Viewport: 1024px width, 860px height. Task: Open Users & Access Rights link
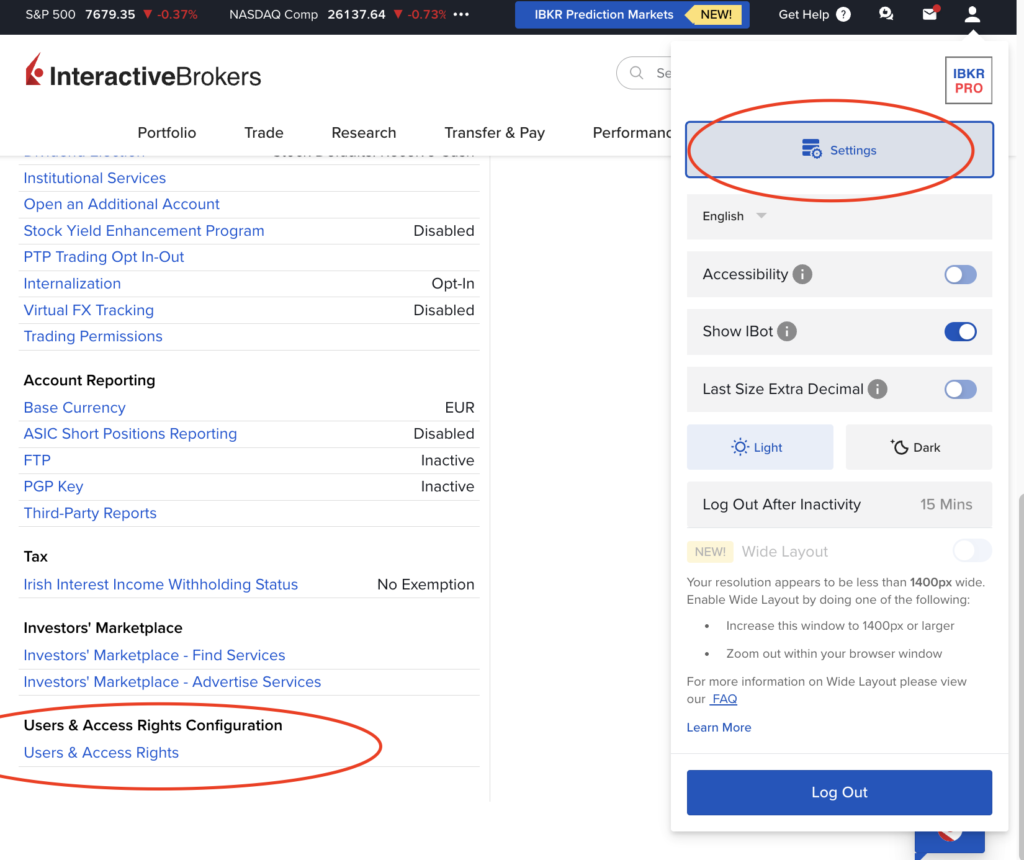tap(101, 752)
